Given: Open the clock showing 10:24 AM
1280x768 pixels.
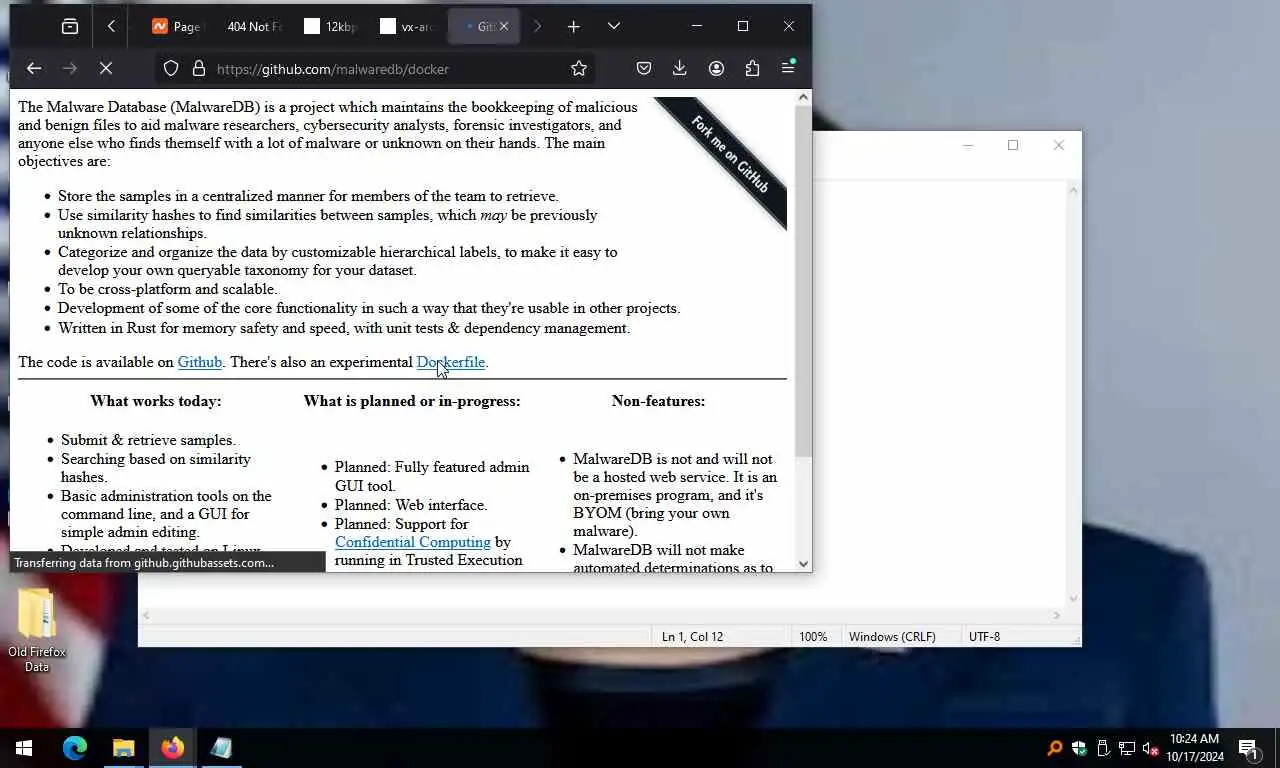Looking at the screenshot, I should [x=1194, y=748].
